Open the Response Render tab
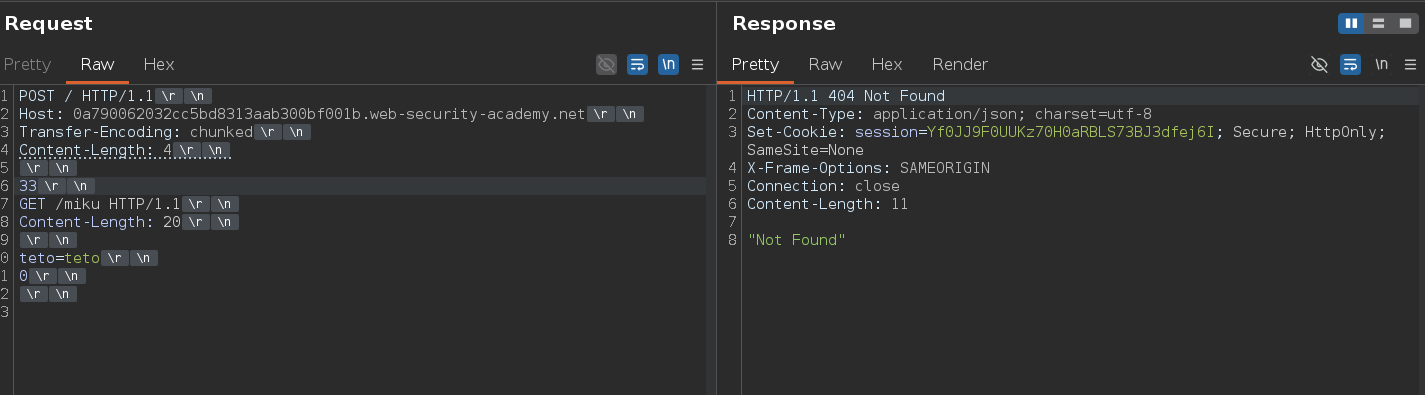 click(x=960, y=64)
